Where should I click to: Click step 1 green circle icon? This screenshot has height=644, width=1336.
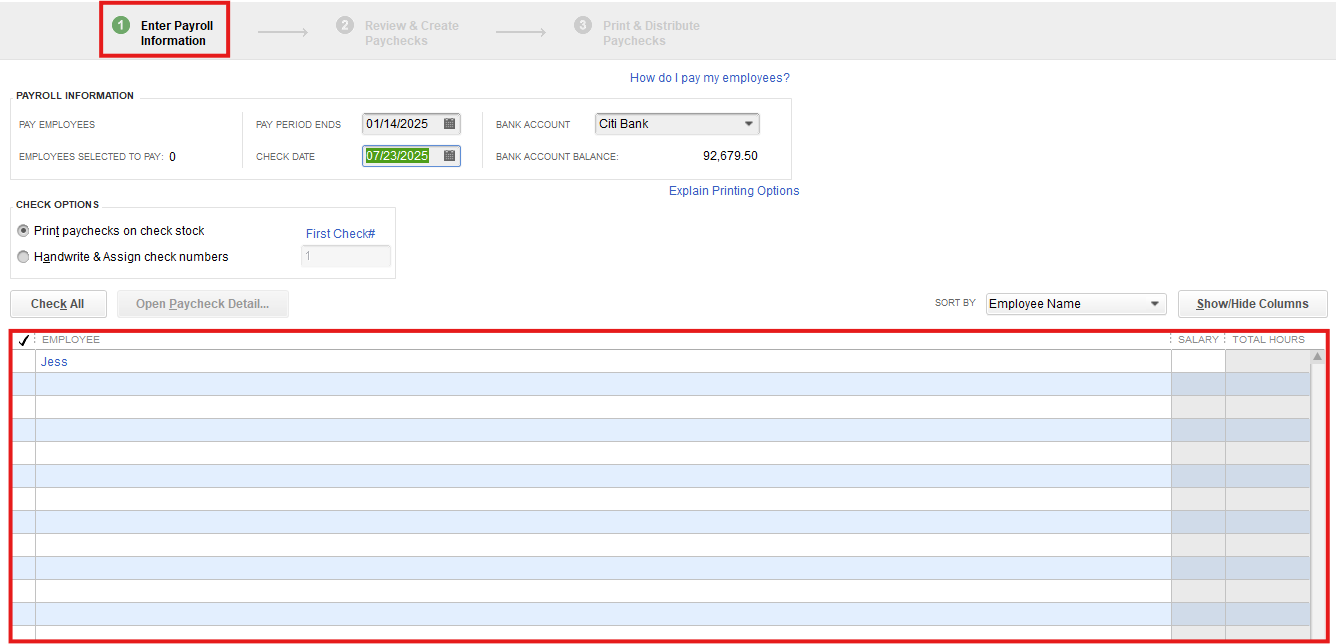(121, 26)
